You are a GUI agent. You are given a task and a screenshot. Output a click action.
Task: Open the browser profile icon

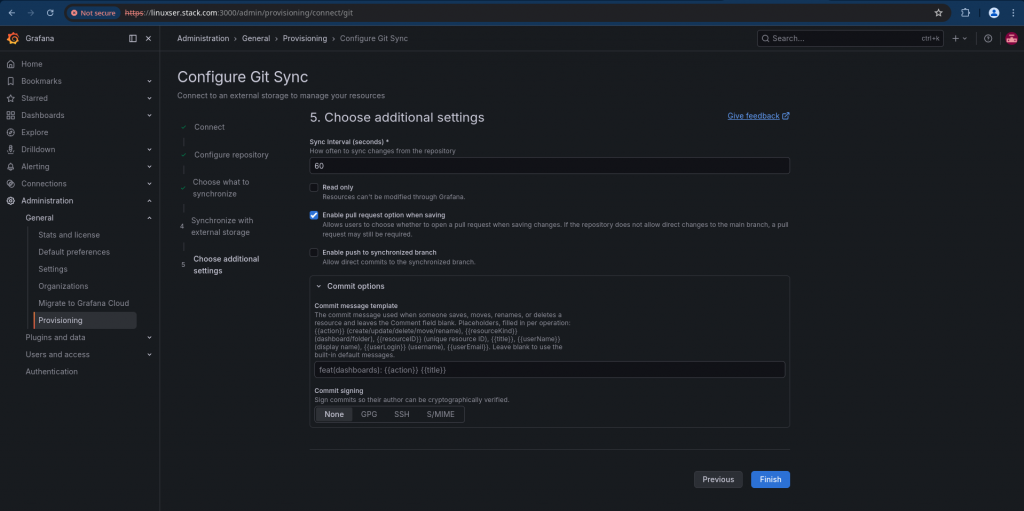click(x=994, y=12)
